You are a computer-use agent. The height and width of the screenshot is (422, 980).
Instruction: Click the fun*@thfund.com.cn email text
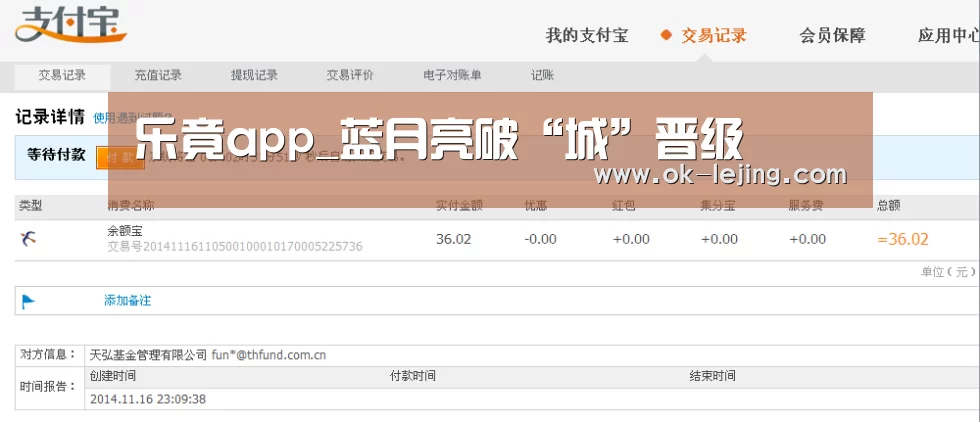tap(269, 355)
